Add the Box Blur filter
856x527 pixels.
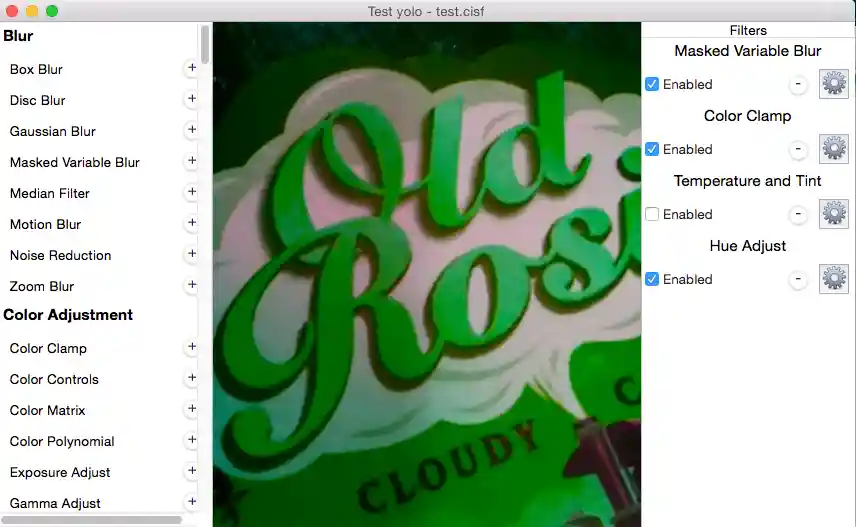pos(192,68)
